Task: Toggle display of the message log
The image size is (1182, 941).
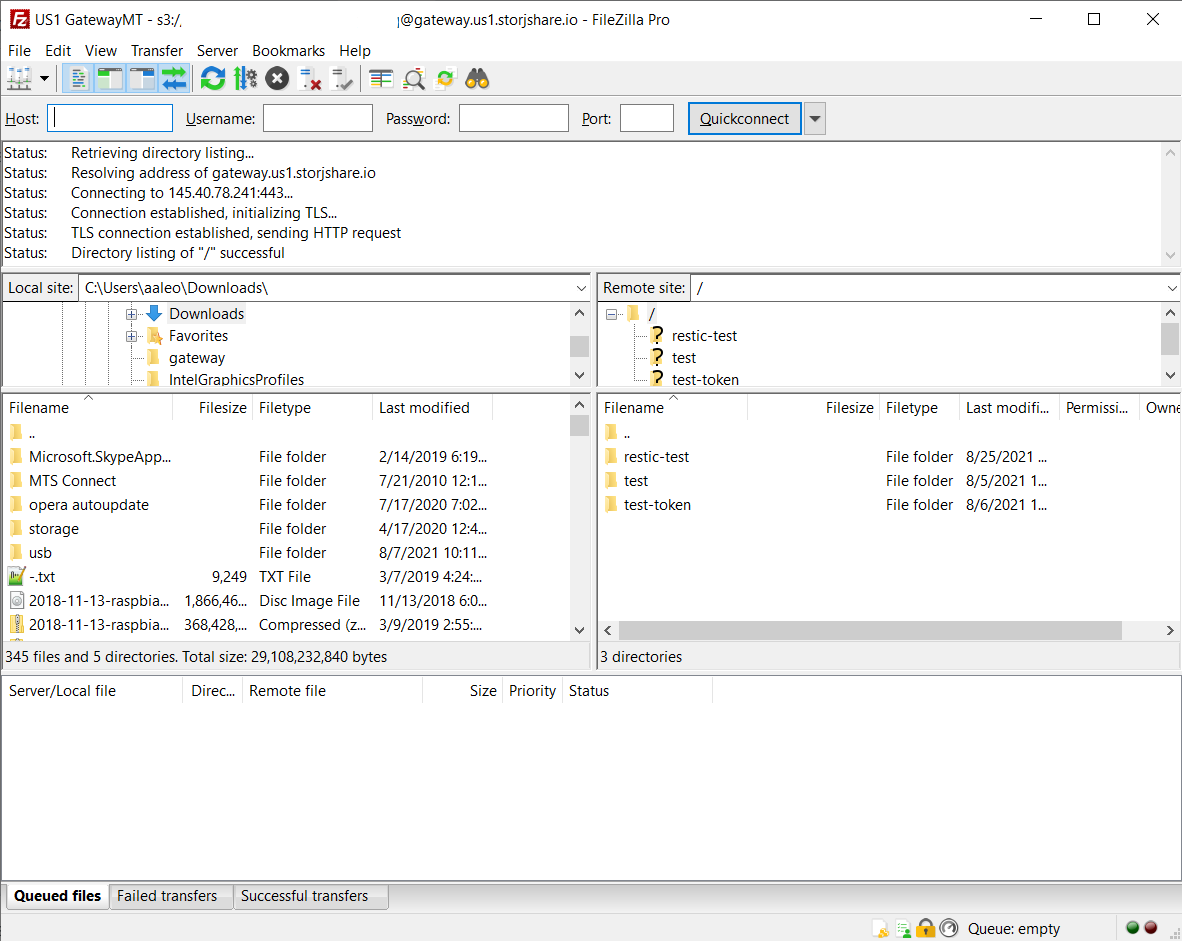Action: [78, 78]
